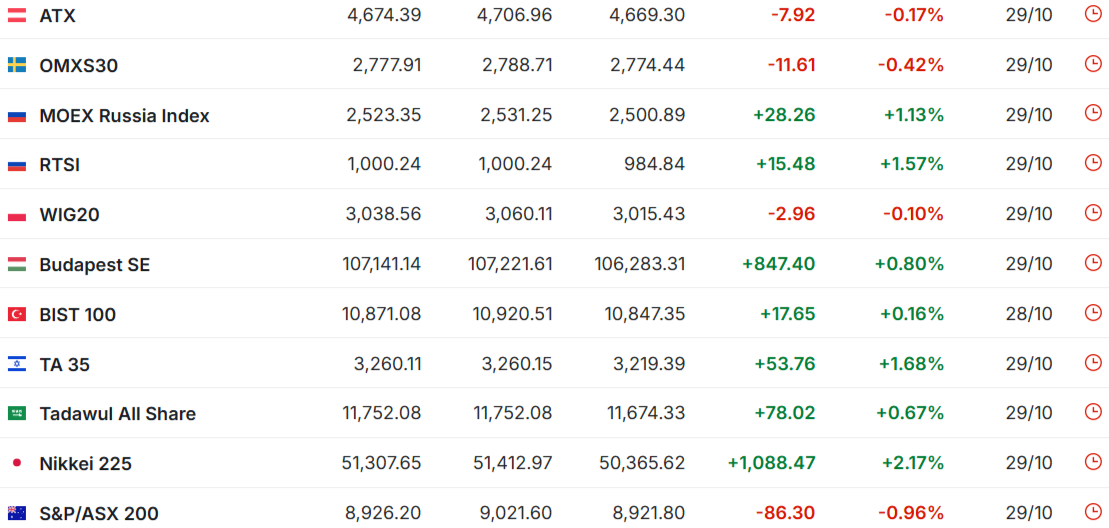Screen dimensions: 1109x528
Task: Click the Australian flag icon beside S&P/ASX 200
Action: (x=17, y=513)
